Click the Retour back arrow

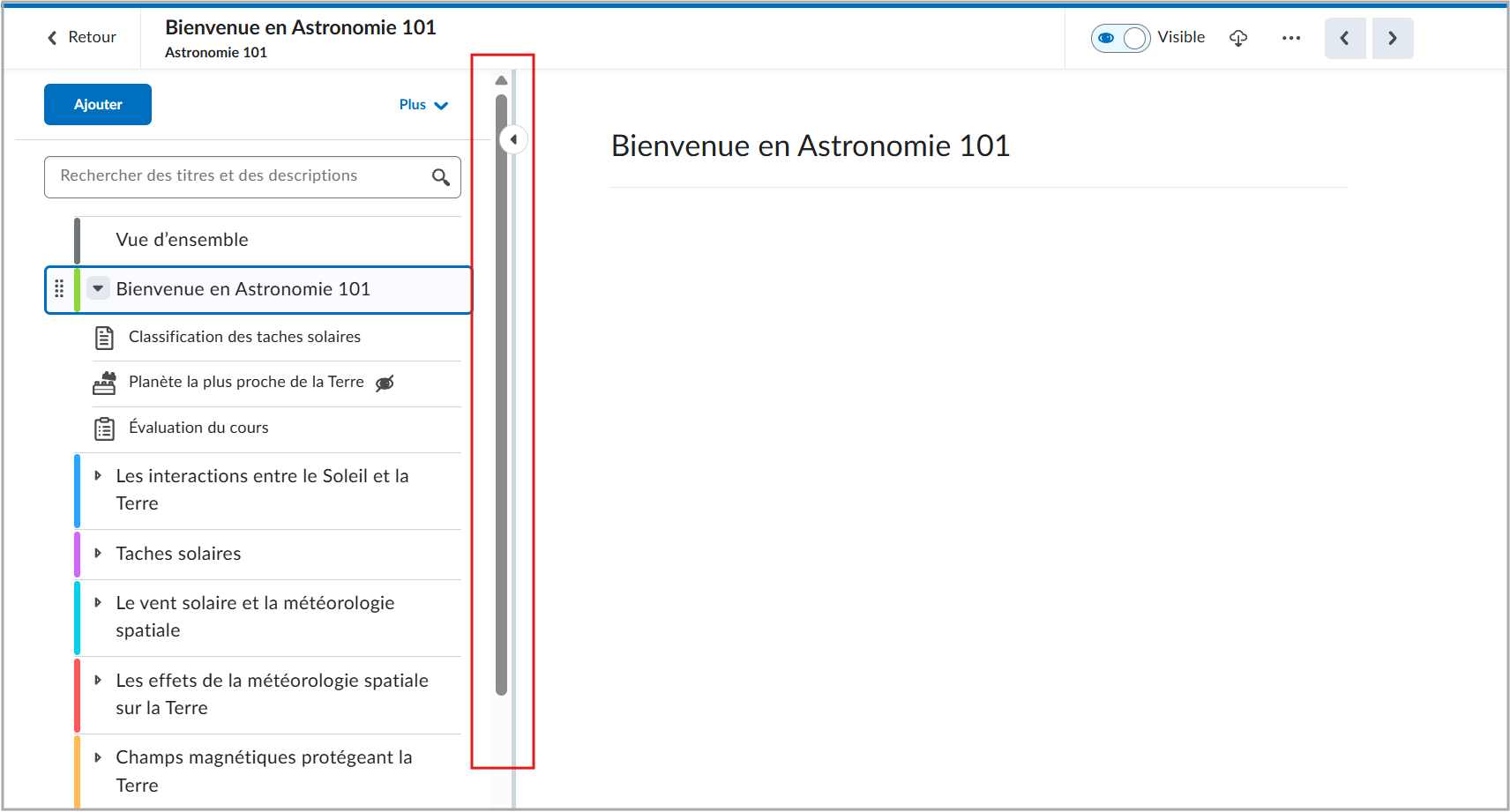pyautogui.click(x=52, y=38)
